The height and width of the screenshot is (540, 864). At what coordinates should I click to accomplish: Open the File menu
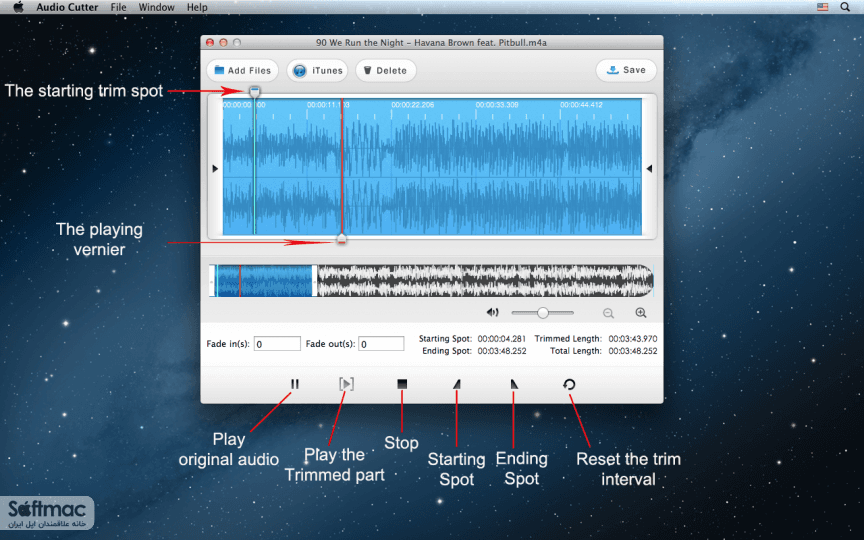pyautogui.click(x=118, y=7)
